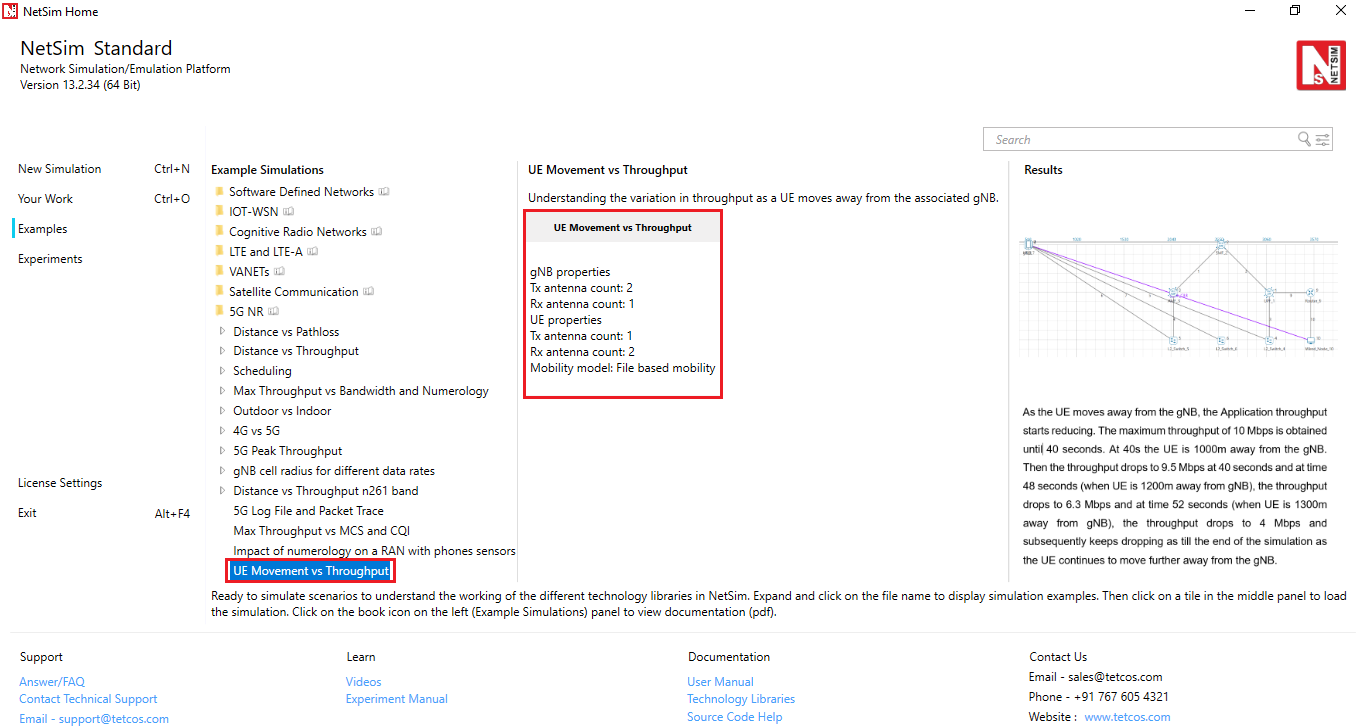
Task: Select Impact of numerology on a RAN
Action: [374, 551]
